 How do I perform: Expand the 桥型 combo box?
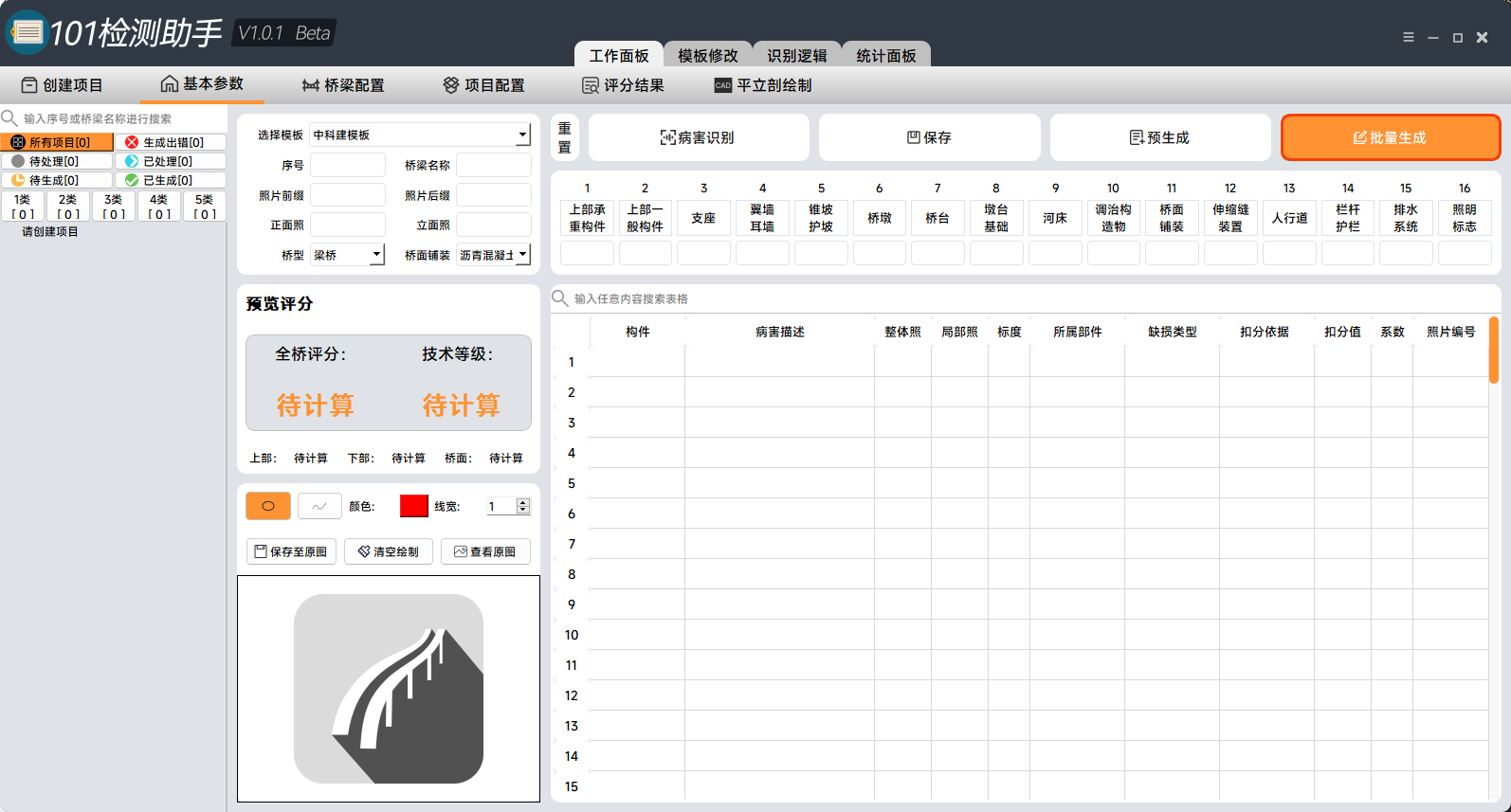(376, 255)
